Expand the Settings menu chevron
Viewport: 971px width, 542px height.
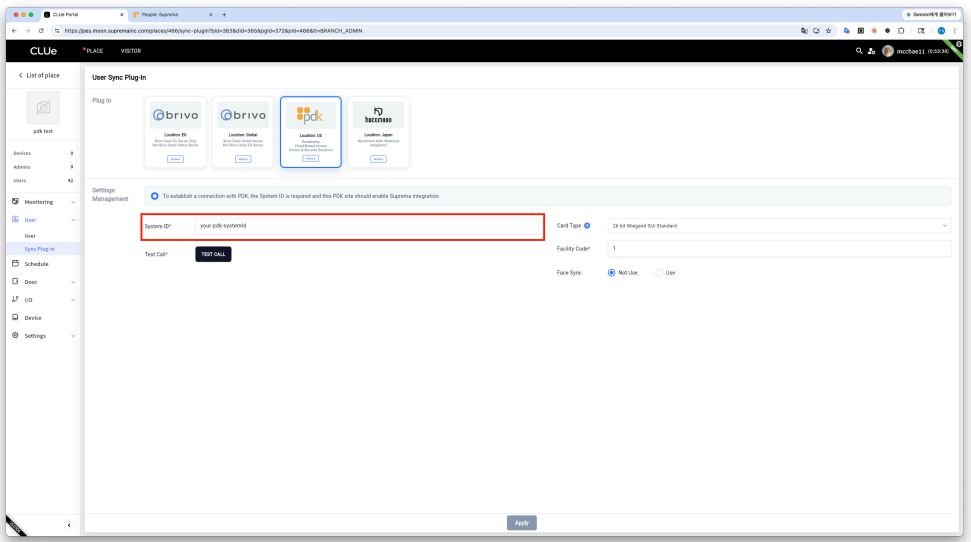[x=73, y=336]
